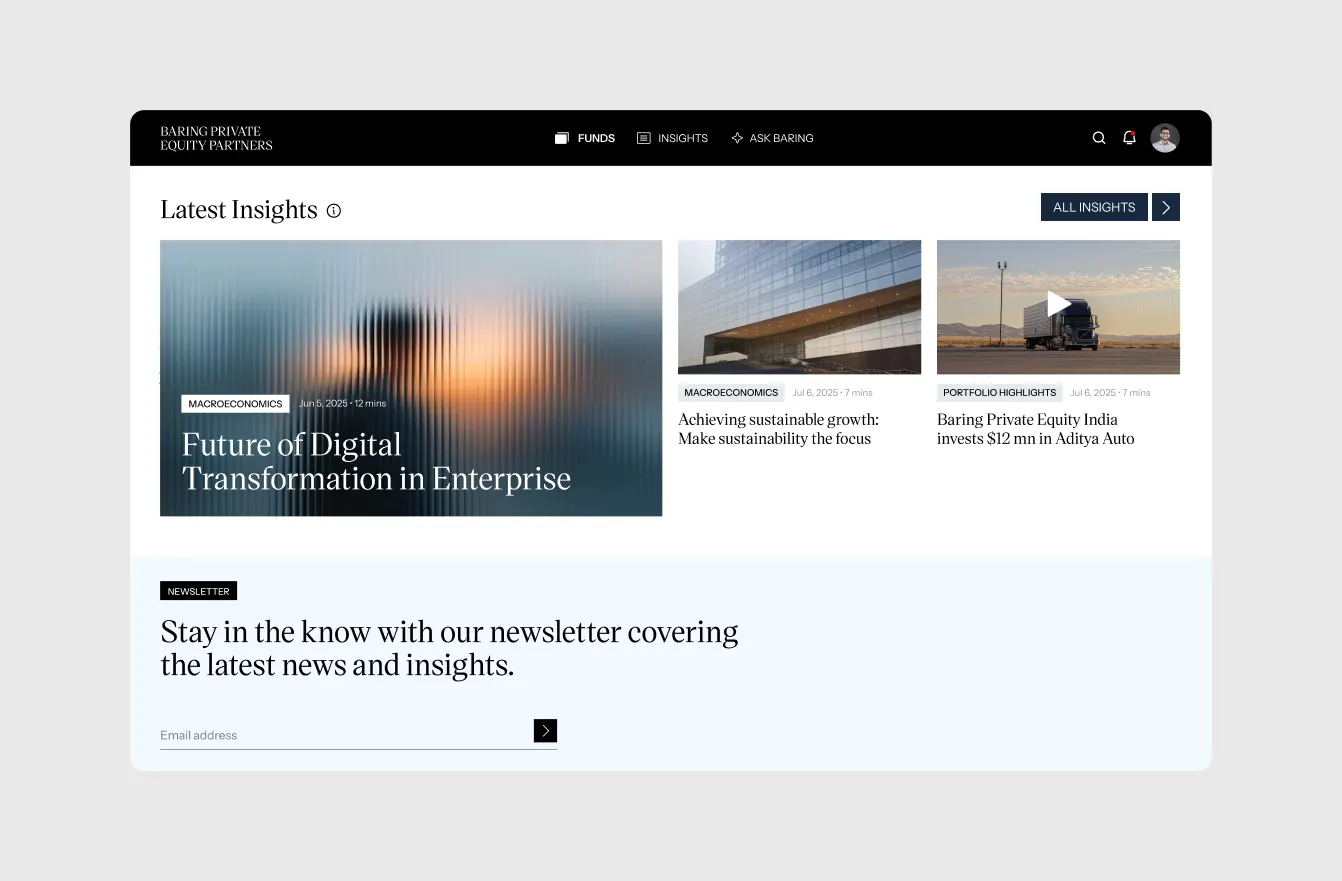Viewport: 1342px width, 881px height.
Task: Open Achieving sustainable growth article title
Action: pyautogui.click(x=778, y=429)
